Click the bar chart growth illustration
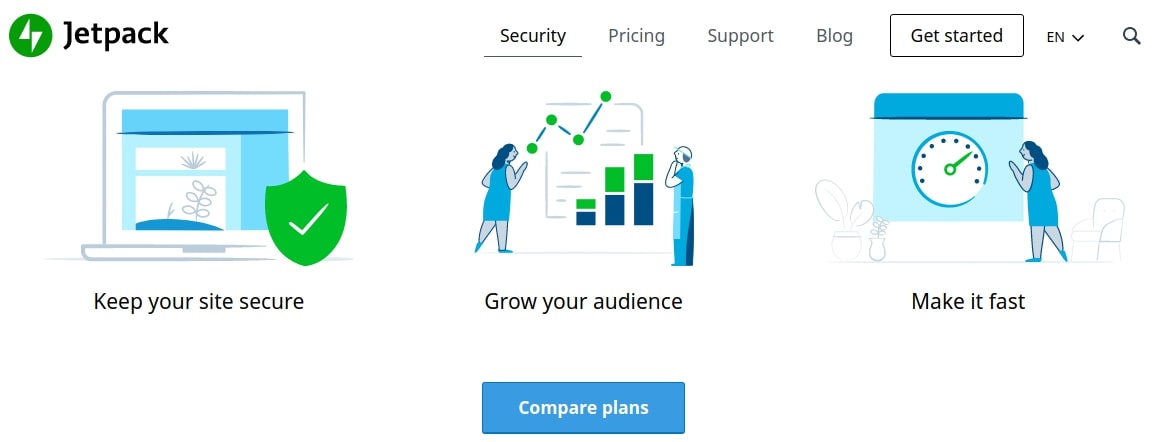 coord(615,190)
